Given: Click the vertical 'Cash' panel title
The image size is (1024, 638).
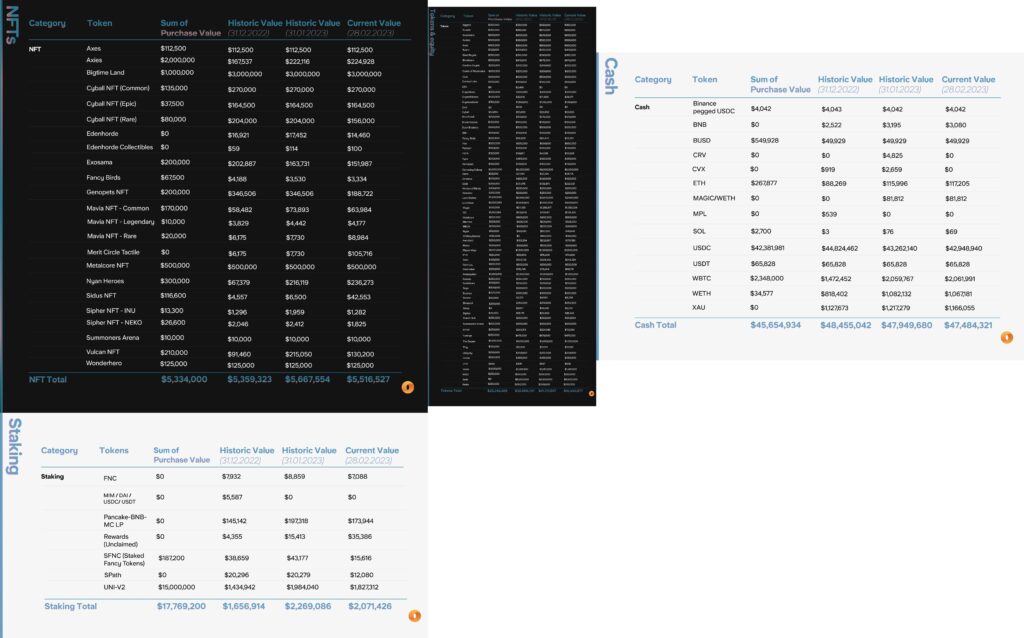Looking at the screenshot, I should point(611,76).
